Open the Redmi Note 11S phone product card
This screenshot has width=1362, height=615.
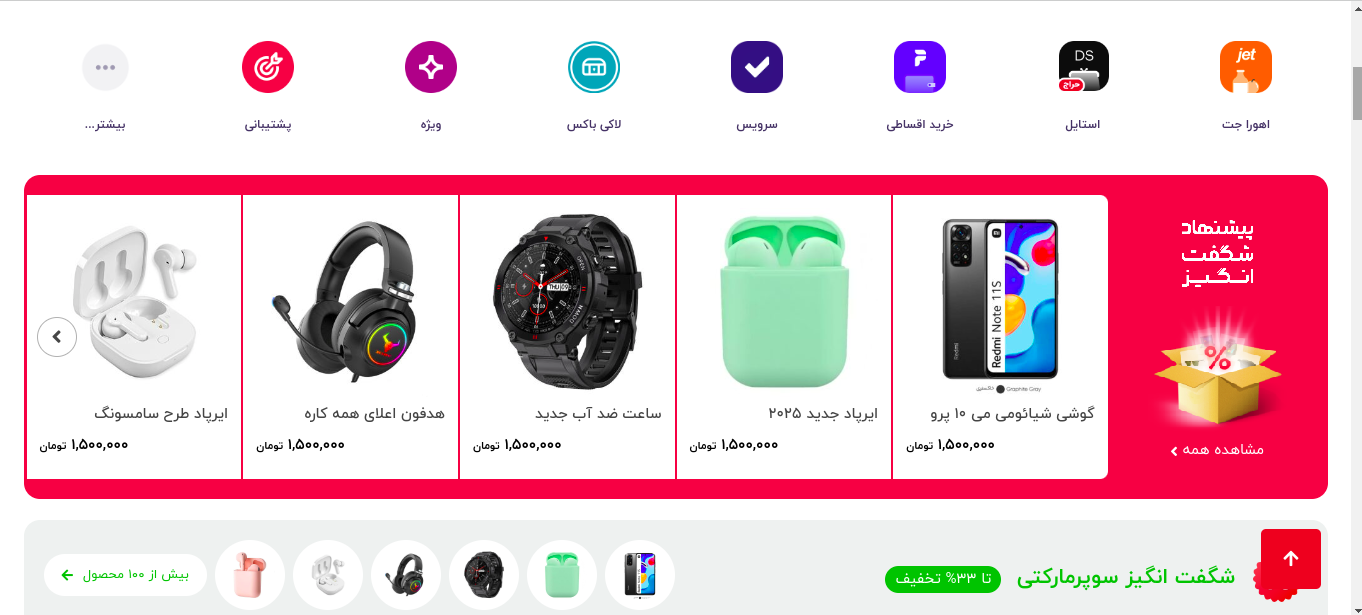pyautogui.click(x=1000, y=337)
